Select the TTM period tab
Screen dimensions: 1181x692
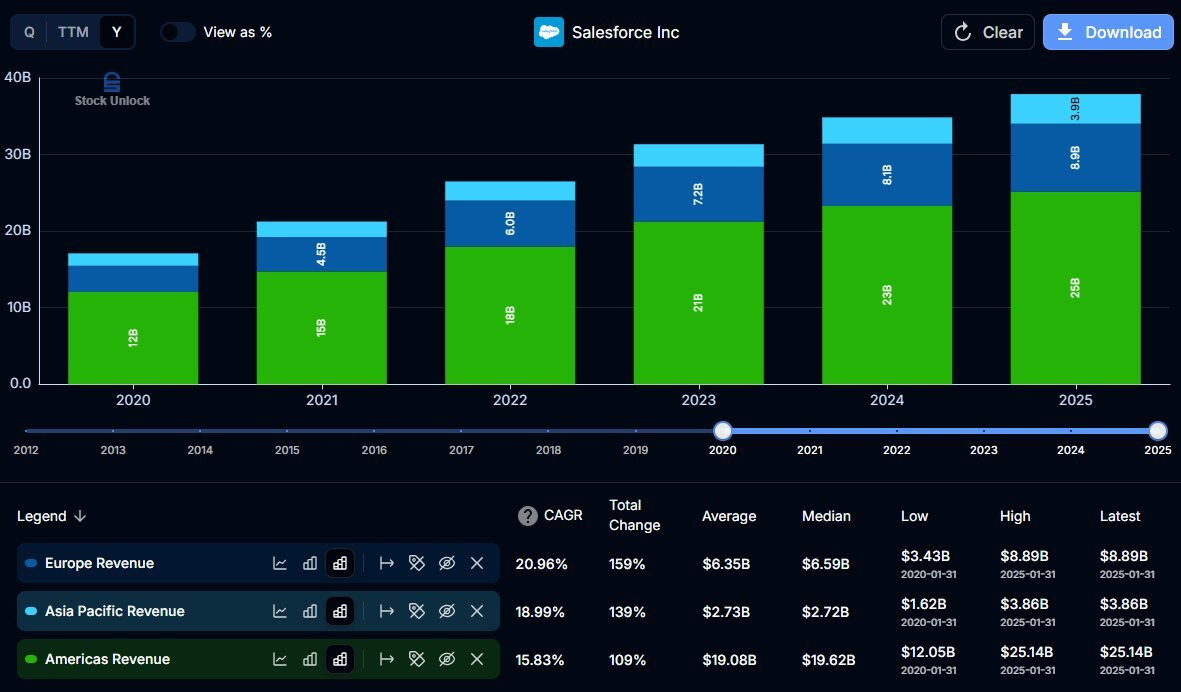pos(73,32)
